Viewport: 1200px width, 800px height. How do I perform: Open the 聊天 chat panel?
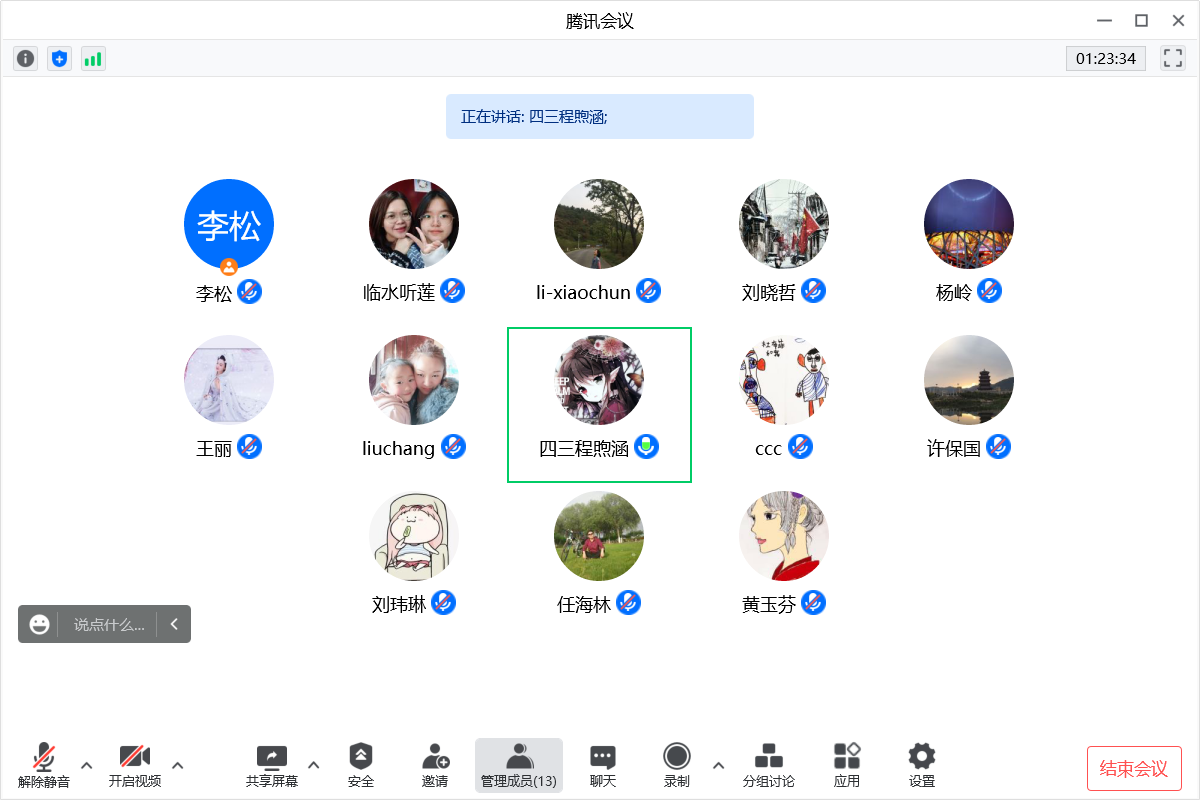[603, 767]
